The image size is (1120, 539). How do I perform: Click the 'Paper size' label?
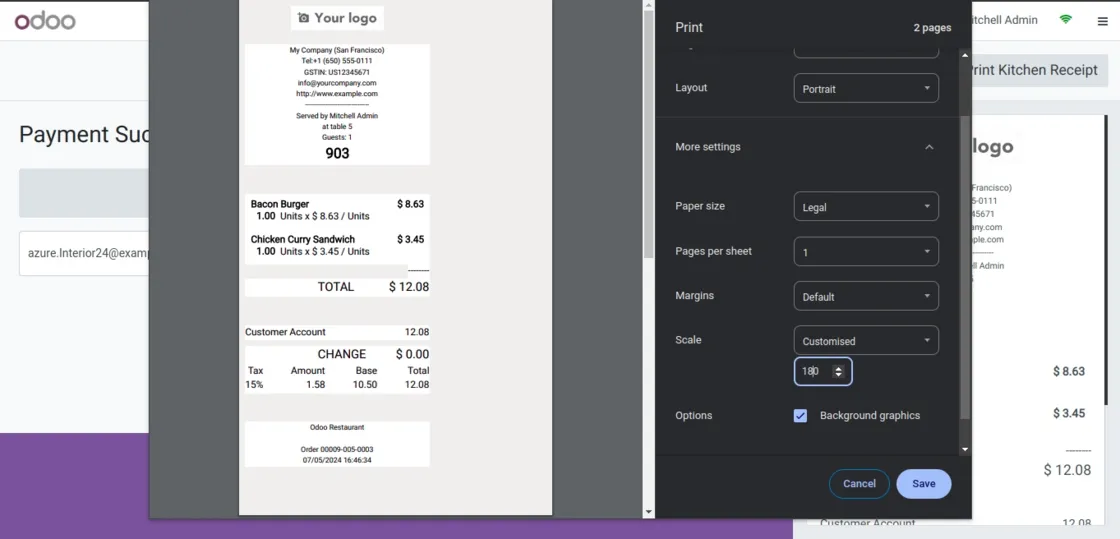[x=700, y=206]
